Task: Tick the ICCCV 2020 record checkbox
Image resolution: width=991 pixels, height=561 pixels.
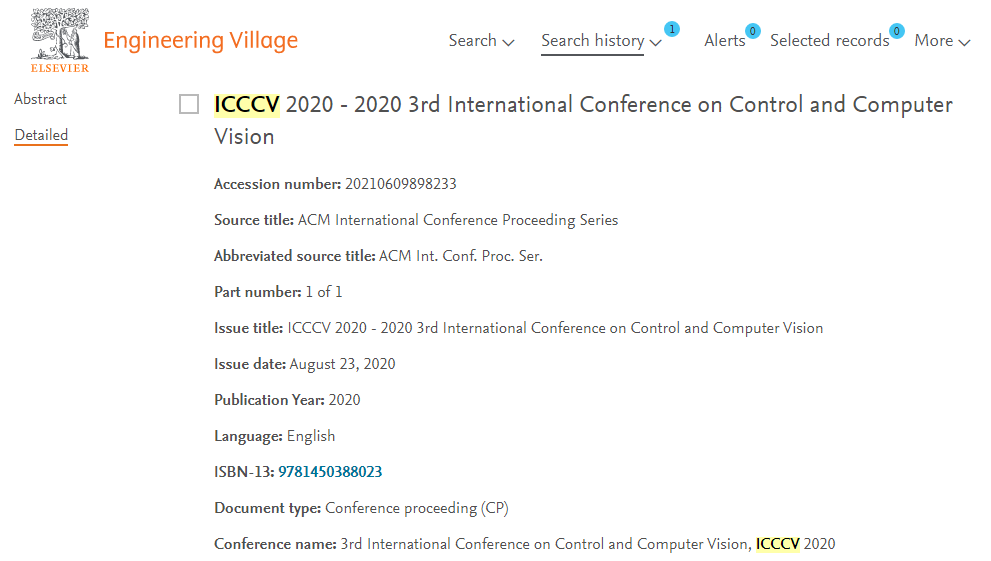Action: (189, 104)
